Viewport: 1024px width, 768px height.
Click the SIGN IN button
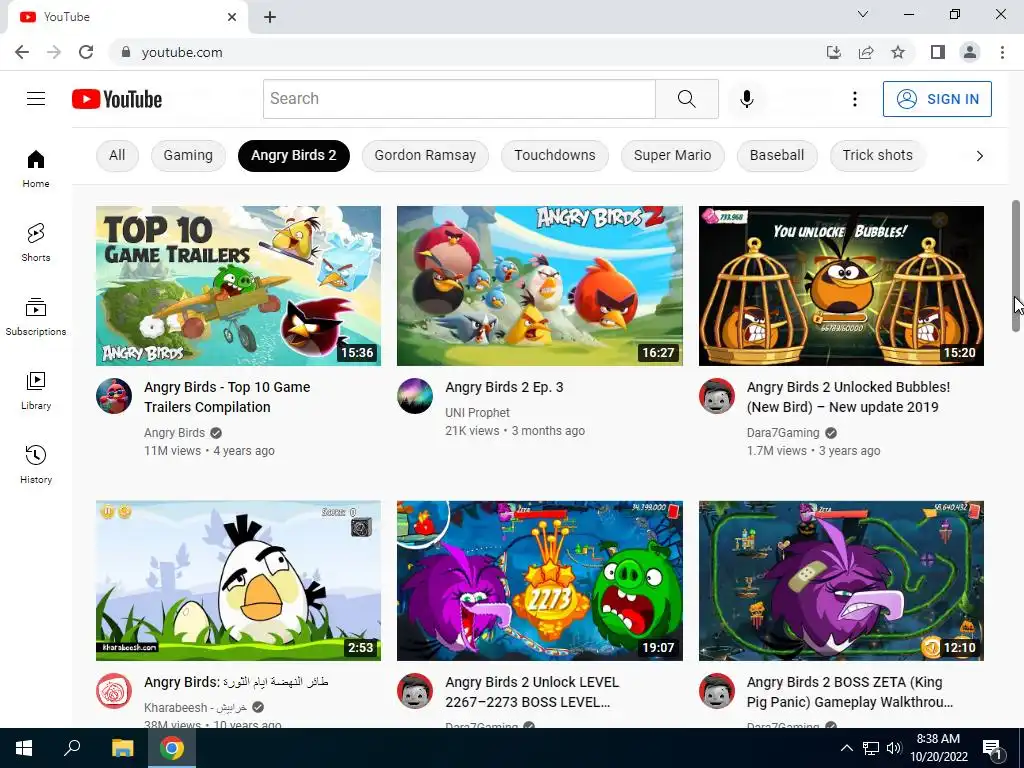pos(937,99)
